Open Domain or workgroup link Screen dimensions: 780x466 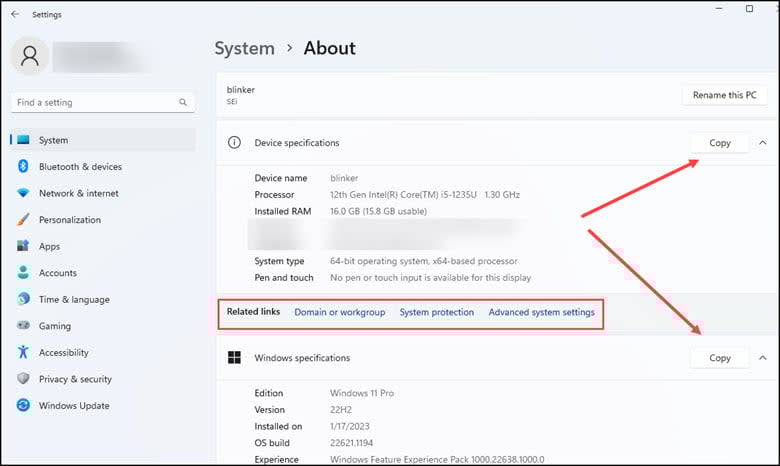(x=340, y=312)
